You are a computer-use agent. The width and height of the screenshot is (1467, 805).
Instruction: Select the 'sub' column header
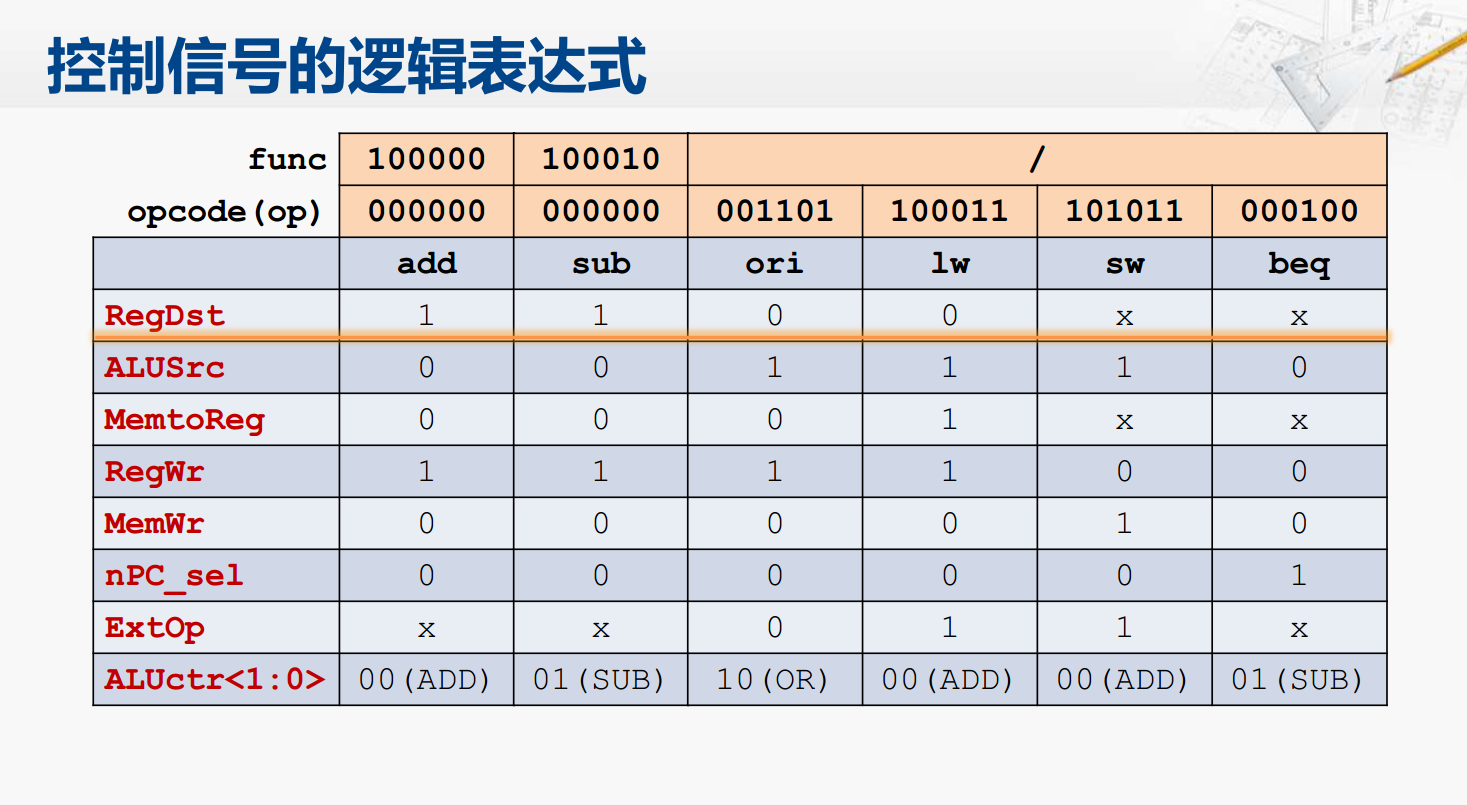coord(601,263)
